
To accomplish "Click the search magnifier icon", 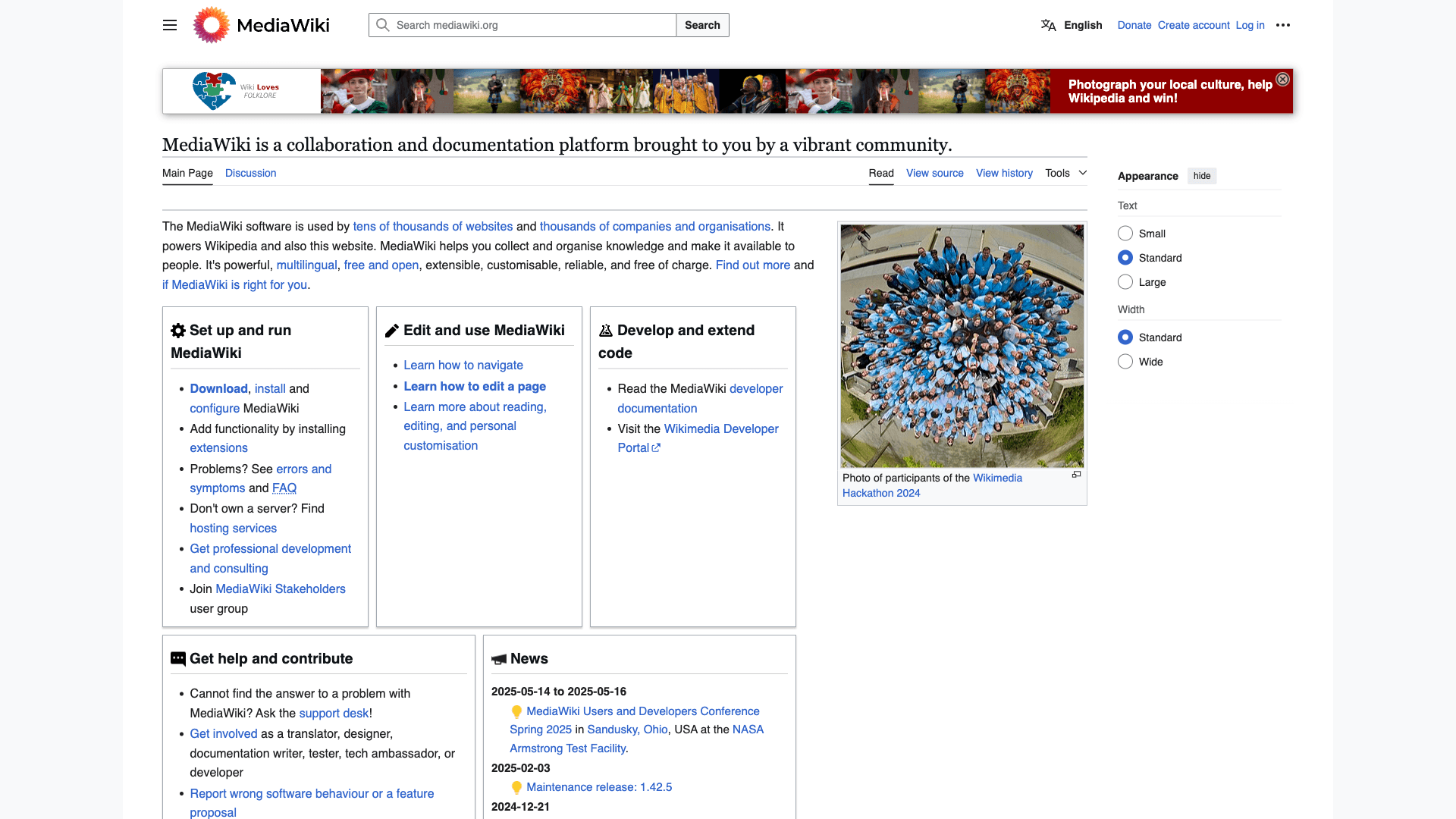I will point(383,25).
